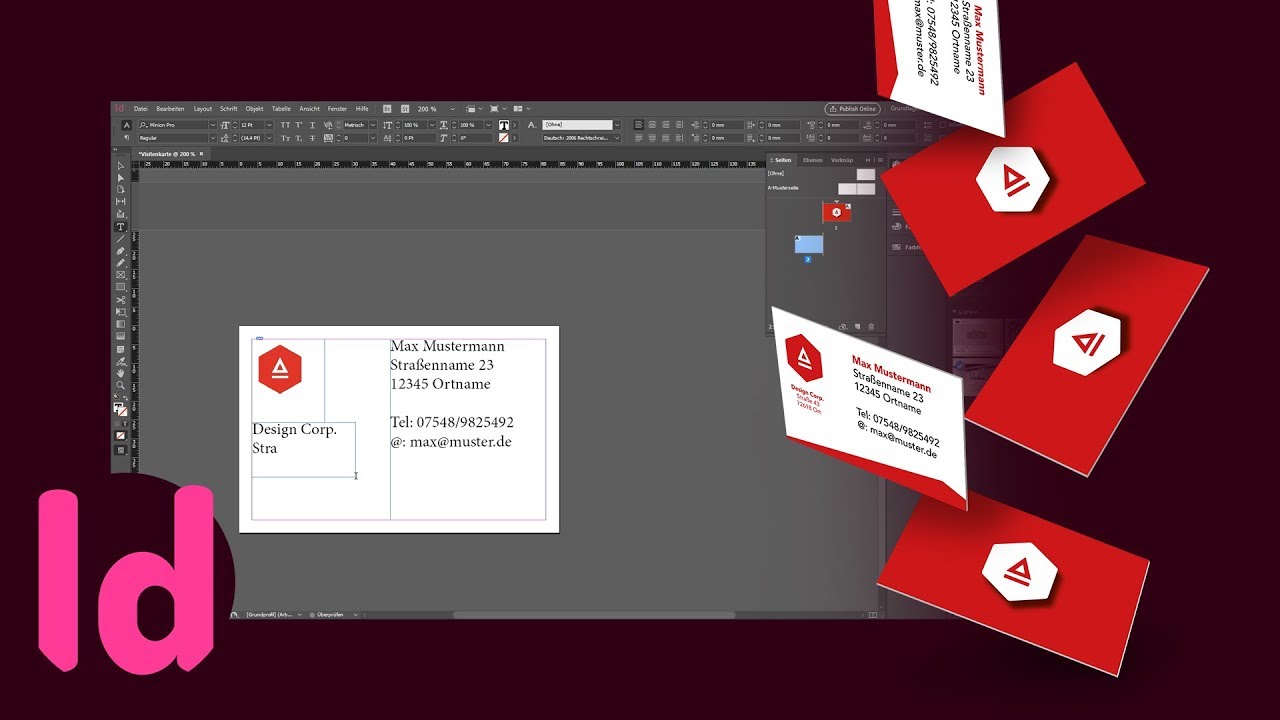Image resolution: width=1280 pixels, height=720 pixels.
Task: Open the Deutsch language dropdown
Action: coord(617,137)
